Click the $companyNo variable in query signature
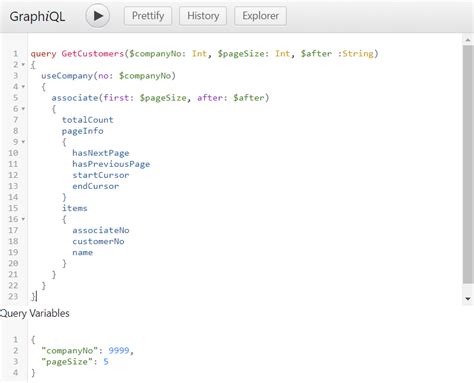The image size is (474, 383). pos(155,54)
